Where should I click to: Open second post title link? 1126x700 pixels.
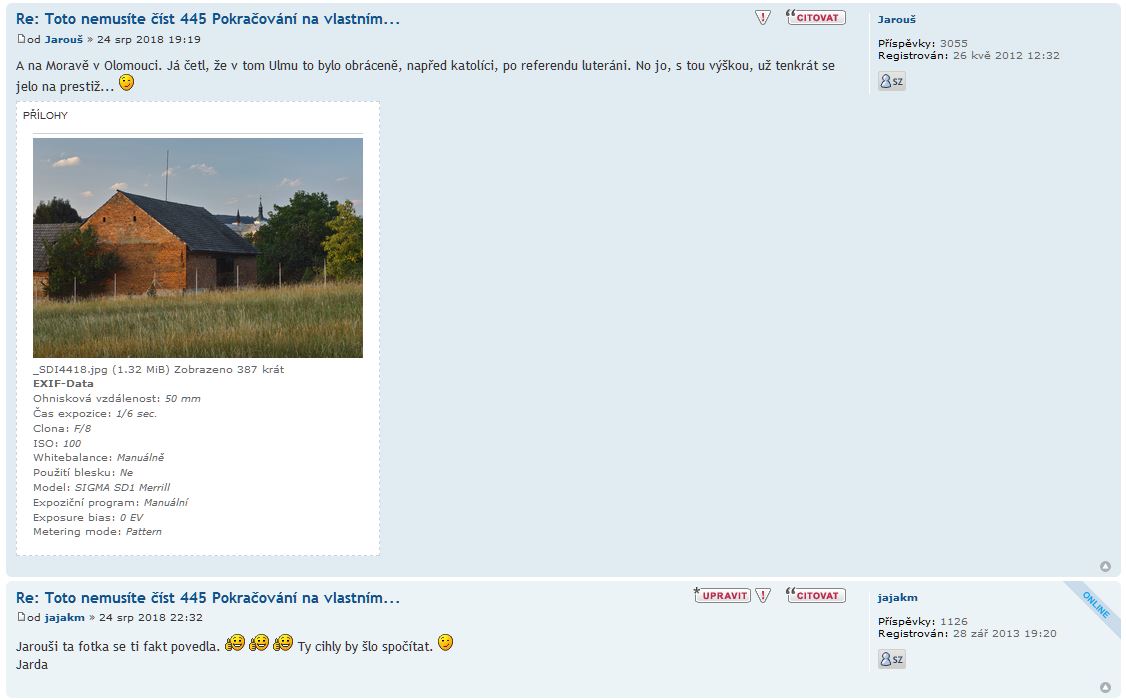pyautogui.click(x=208, y=597)
